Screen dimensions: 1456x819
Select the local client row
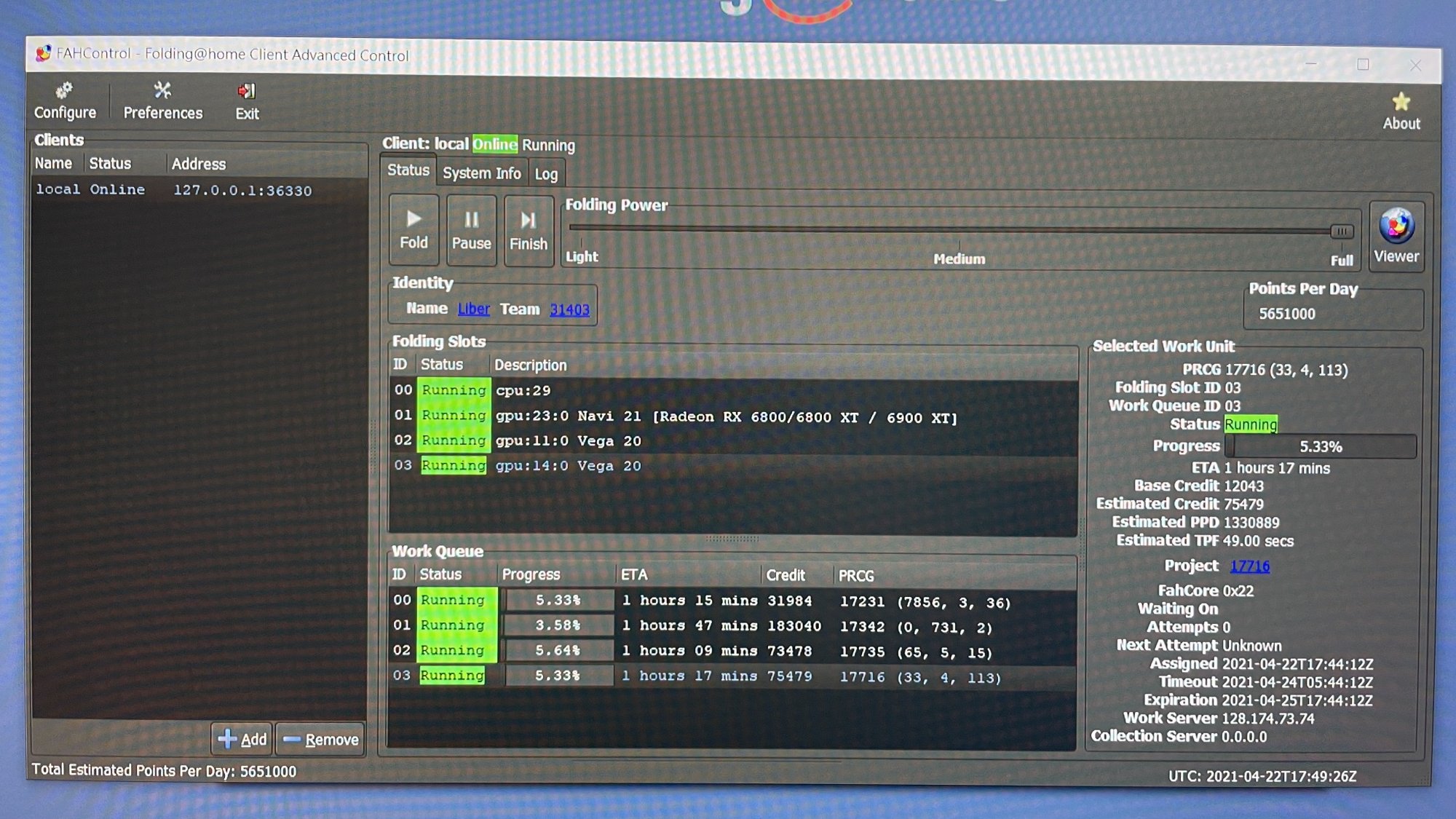pyautogui.click(x=199, y=190)
